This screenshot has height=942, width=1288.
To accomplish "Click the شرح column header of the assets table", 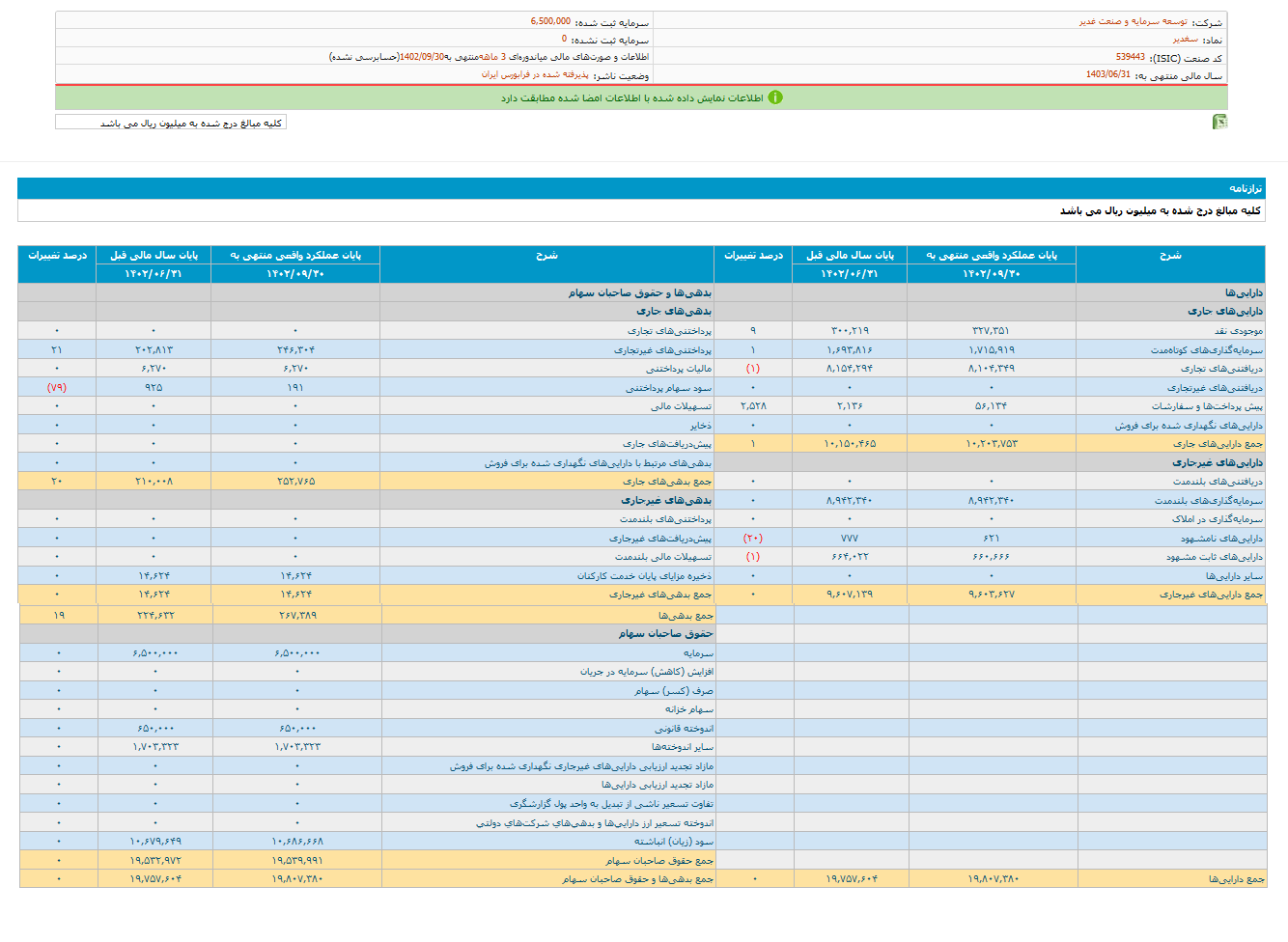I will tap(1169, 256).
